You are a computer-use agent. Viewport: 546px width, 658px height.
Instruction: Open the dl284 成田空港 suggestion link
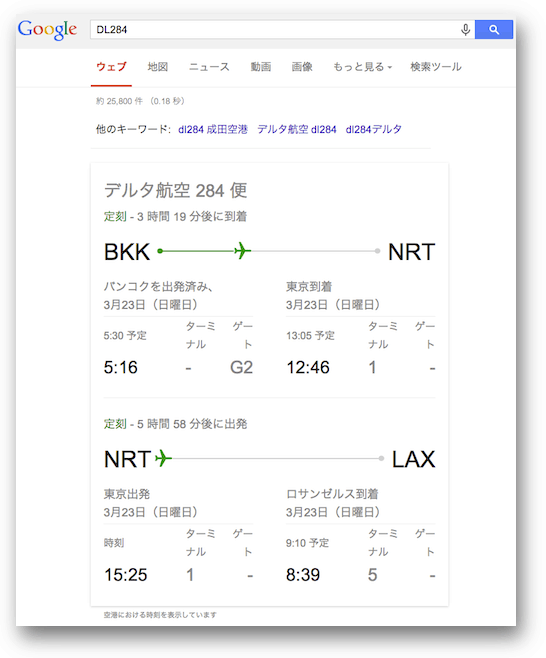point(213,129)
